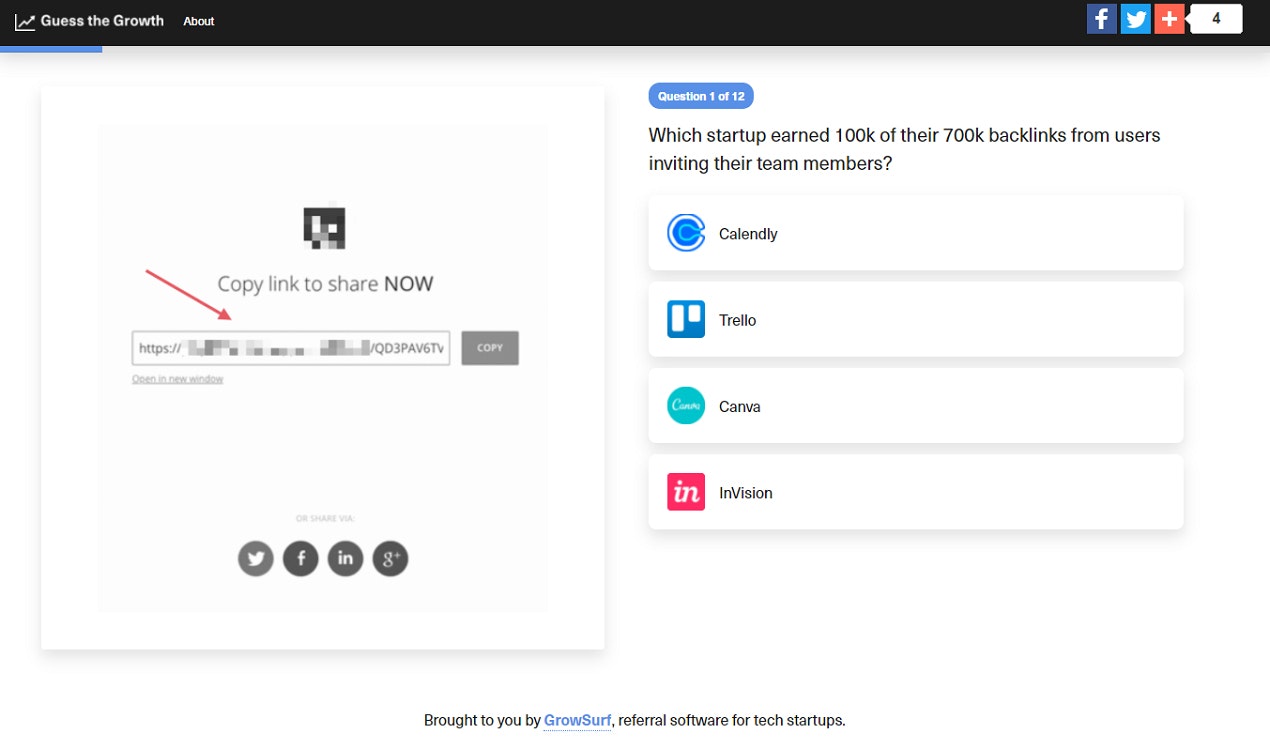Click the share count showing 4
Screen dimensions: 1270x749
(x=1216, y=19)
